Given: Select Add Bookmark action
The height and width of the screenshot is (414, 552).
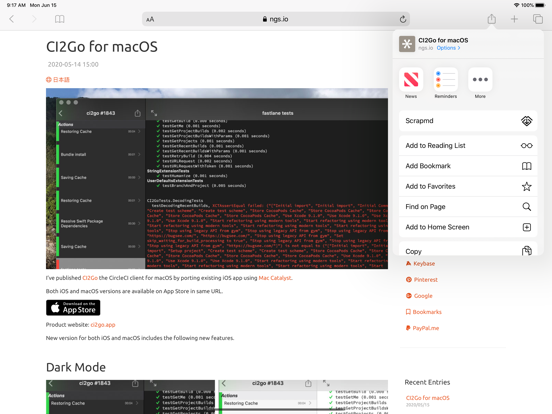Looking at the screenshot, I should coord(468,166).
